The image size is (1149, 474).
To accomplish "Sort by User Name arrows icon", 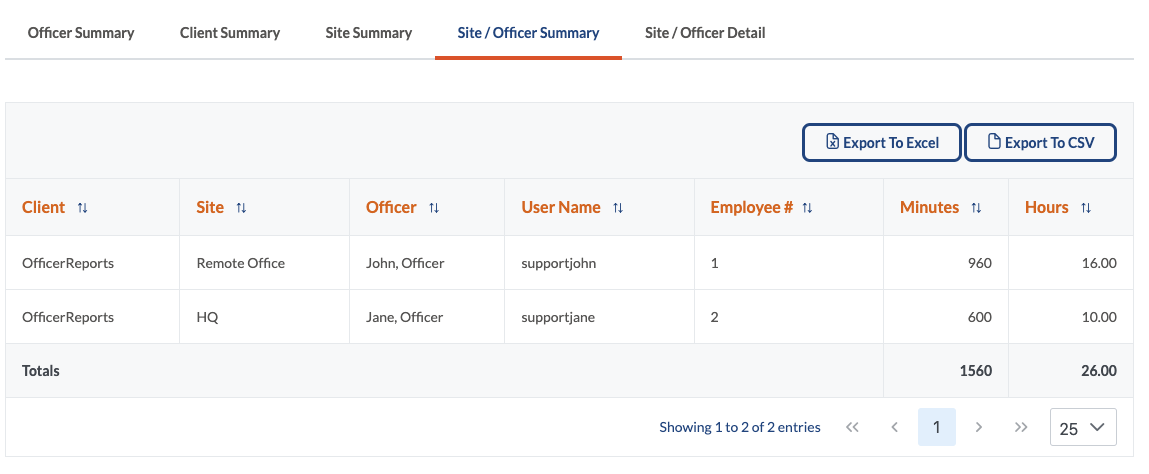I will 618,208.
